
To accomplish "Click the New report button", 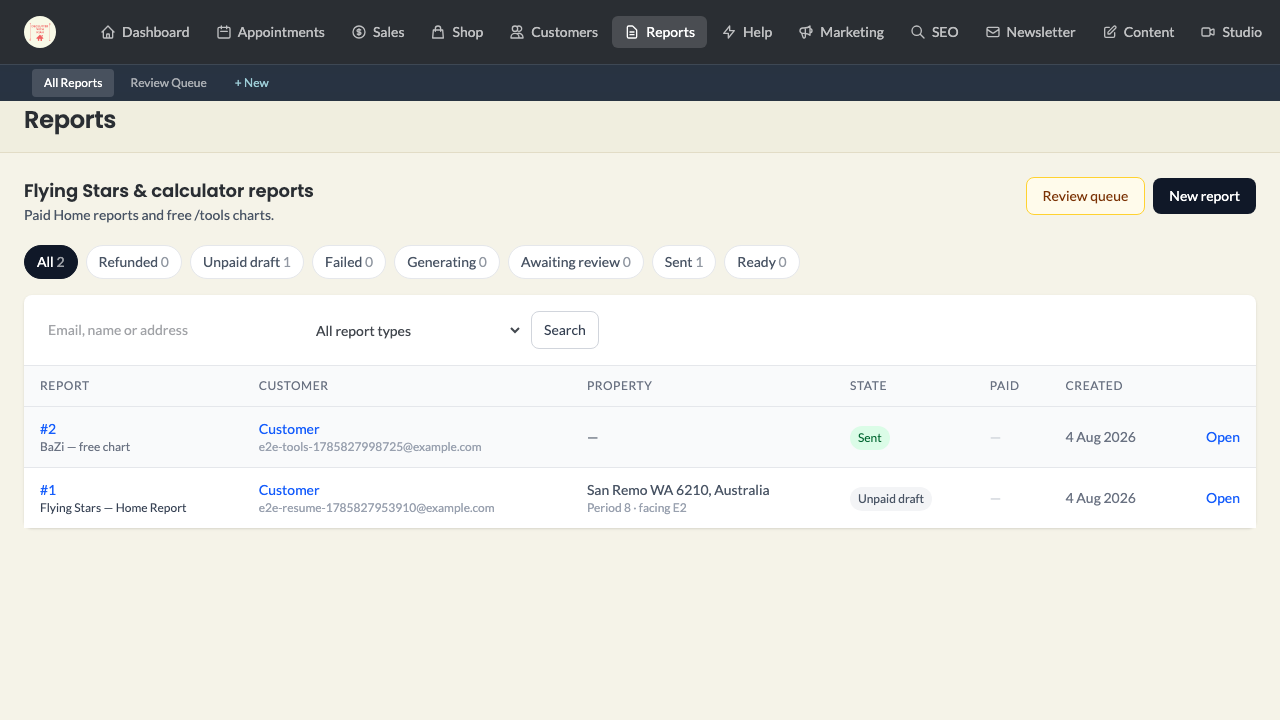I will [1204, 196].
